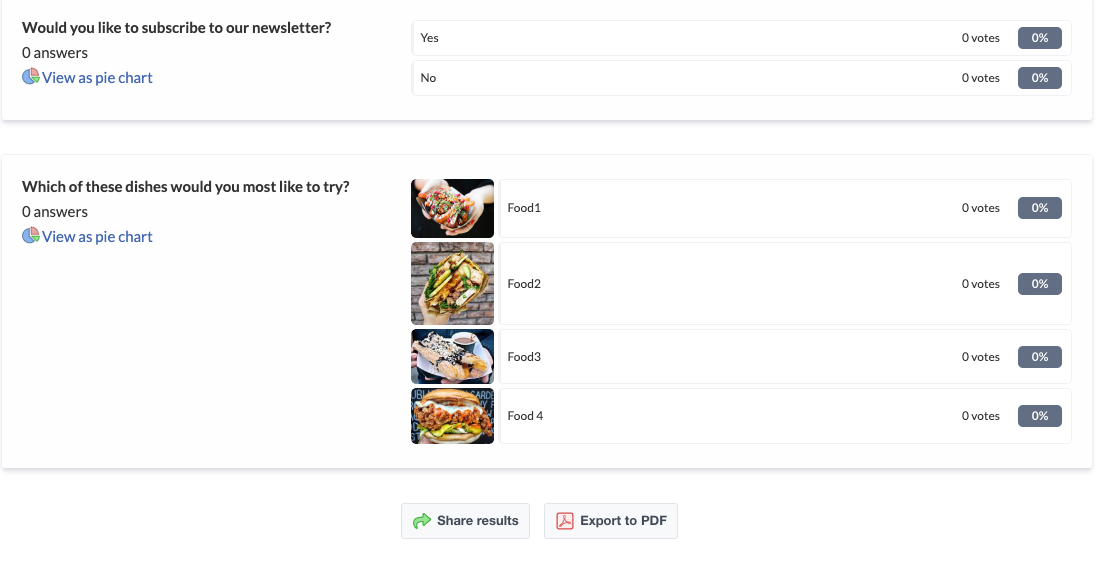Click pie chart icon under dishes question
Viewport: 1117px width, 568px height.
click(x=31, y=236)
